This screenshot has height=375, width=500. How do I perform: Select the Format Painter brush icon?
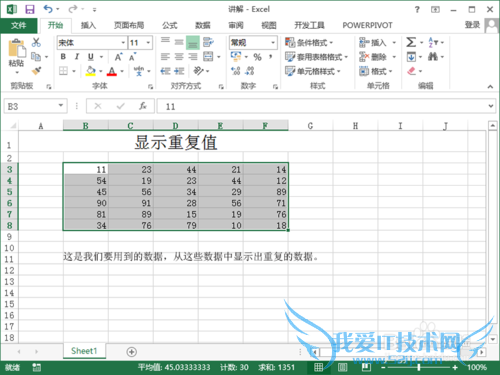(36, 71)
